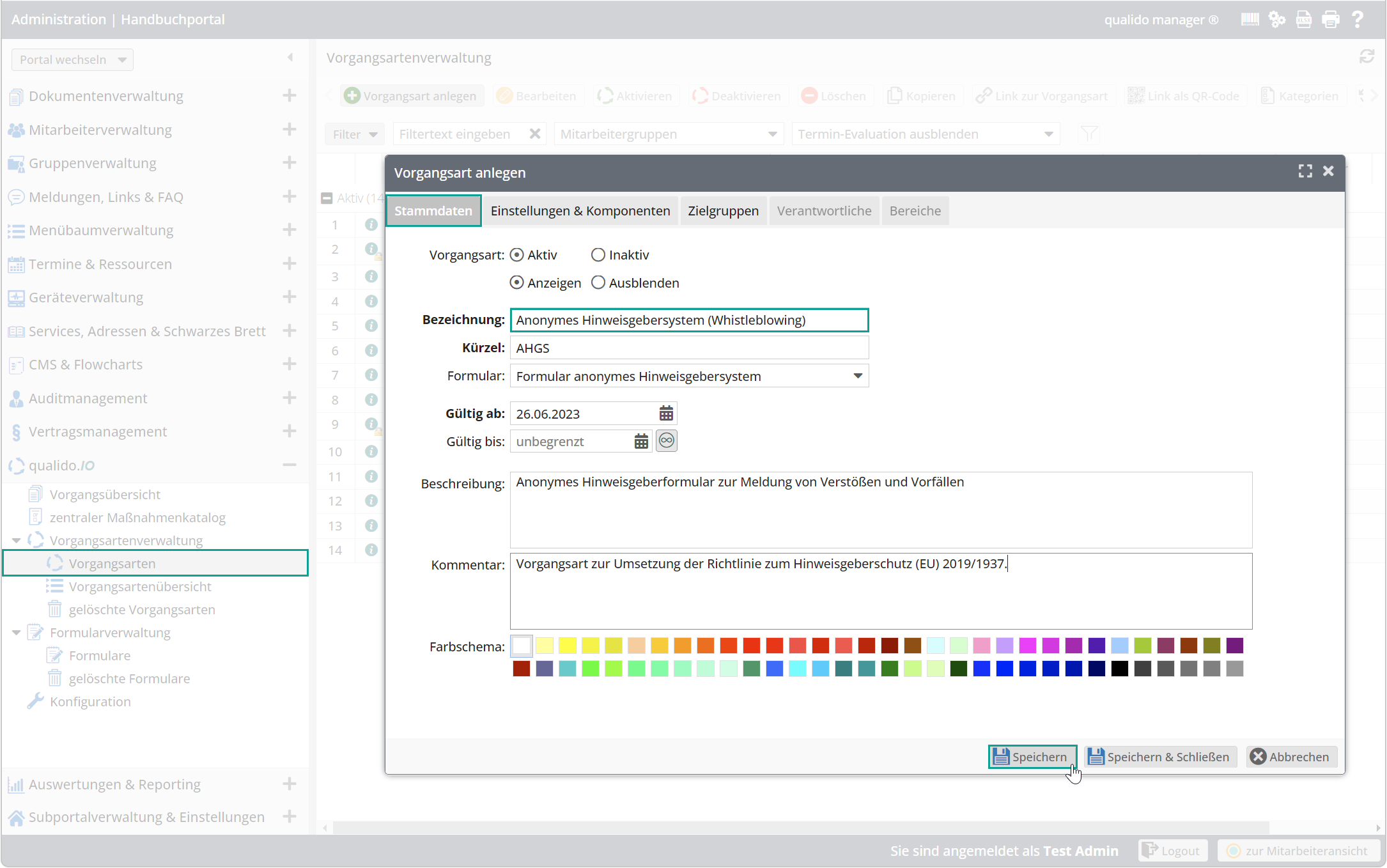Select the Inaktiv radio button
1387x868 pixels.
point(598,255)
